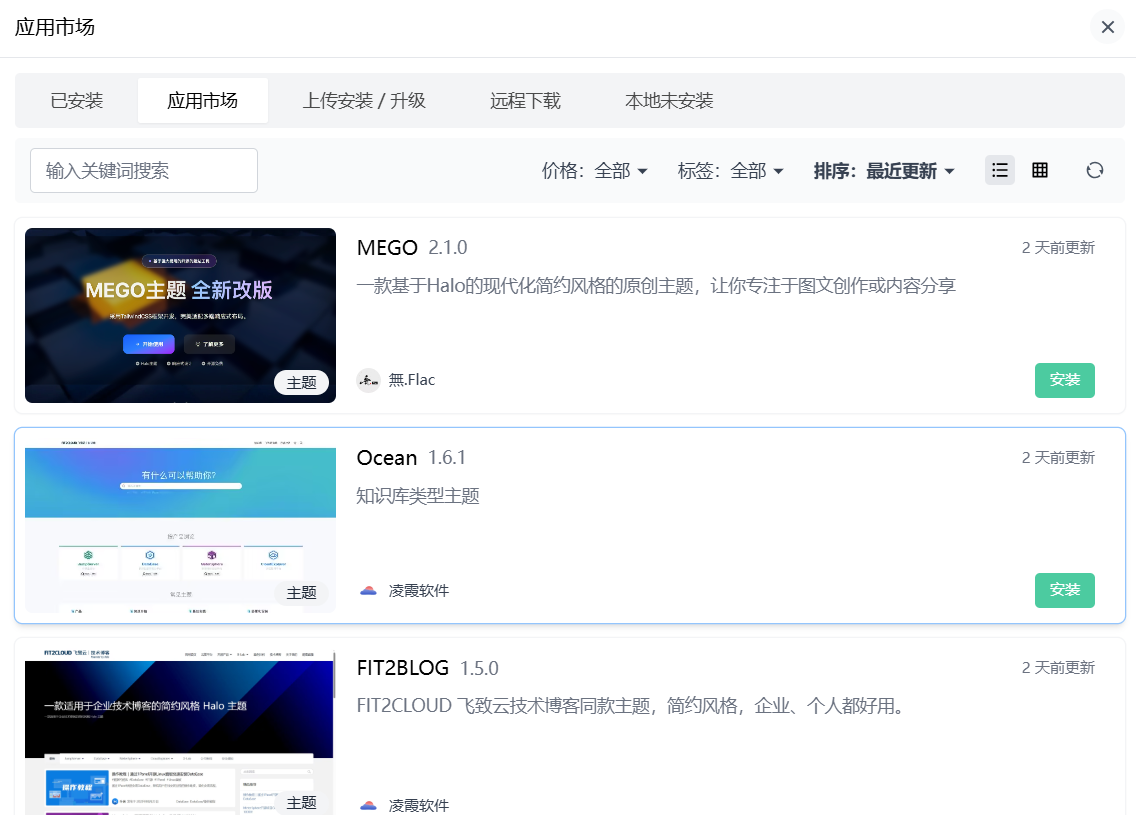This screenshot has width=1136, height=815.
Task: Click the FIT2BLOG title
Action: [403, 668]
